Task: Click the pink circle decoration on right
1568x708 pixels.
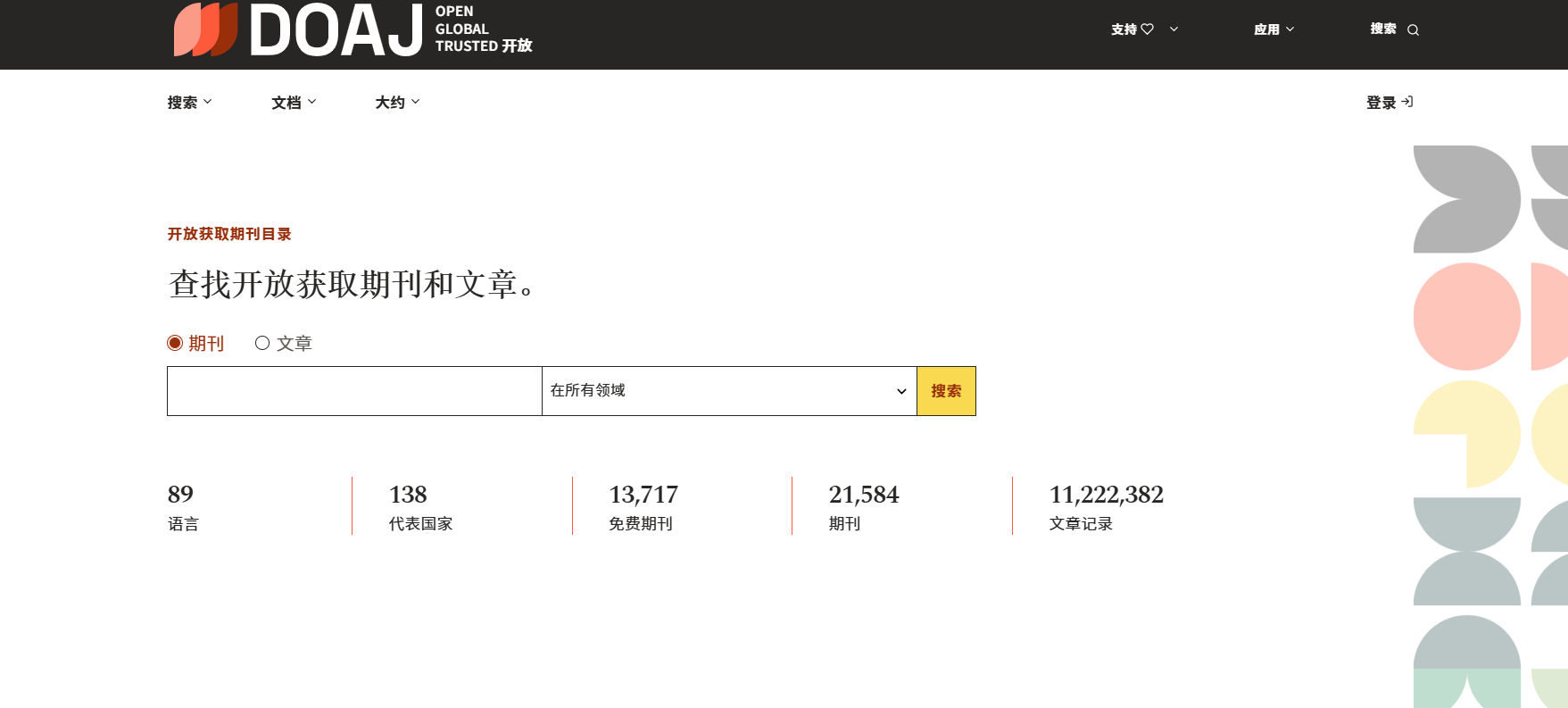Action: [1466, 316]
